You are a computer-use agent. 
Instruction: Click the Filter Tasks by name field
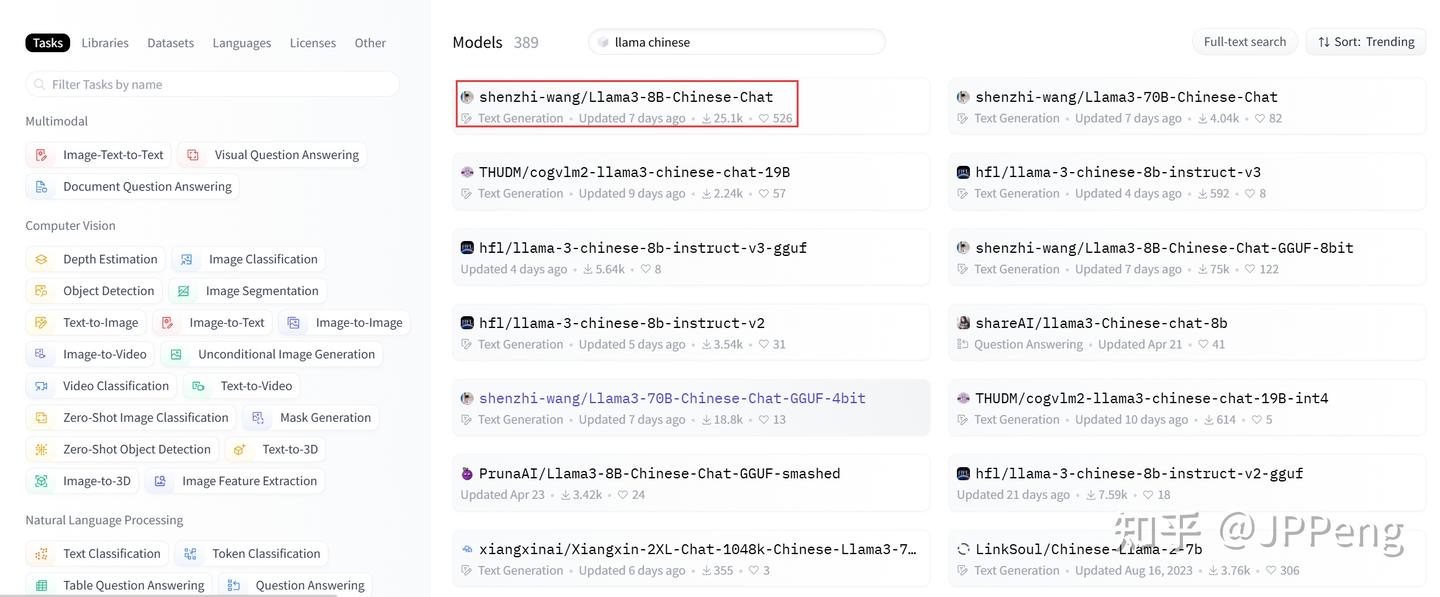(212, 85)
